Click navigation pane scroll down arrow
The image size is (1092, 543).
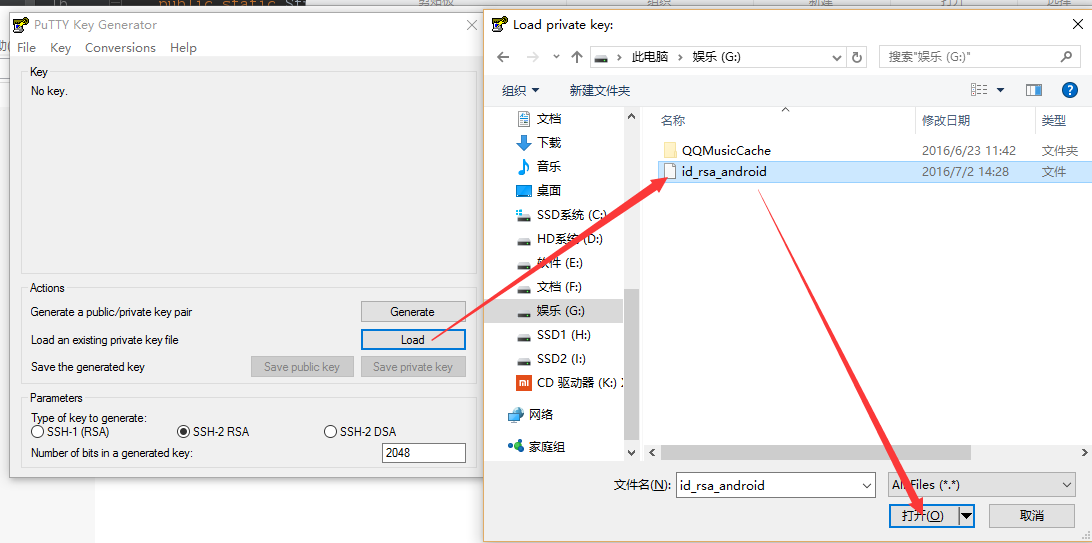(631, 452)
